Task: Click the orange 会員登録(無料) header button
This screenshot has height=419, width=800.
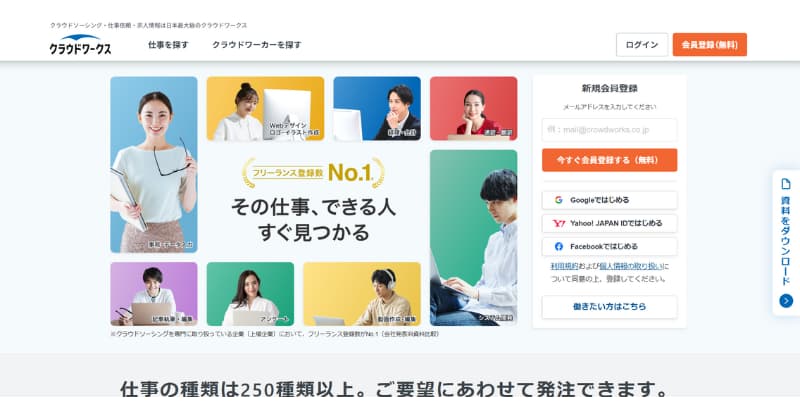Action: point(710,45)
